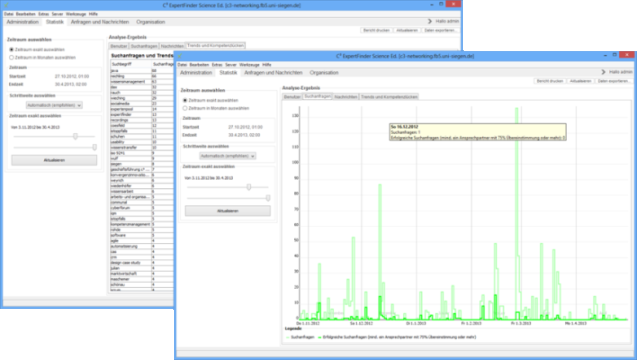Select 'Zeitraum in Monaten auswählen' radio in front window
This screenshot has width=637, height=360.
tap(185, 108)
